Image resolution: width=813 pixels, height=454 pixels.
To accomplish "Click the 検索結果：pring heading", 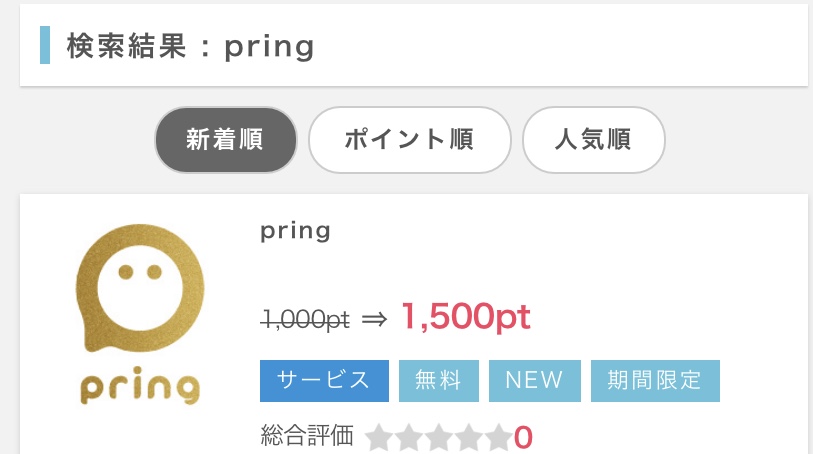I will (x=190, y=47).
